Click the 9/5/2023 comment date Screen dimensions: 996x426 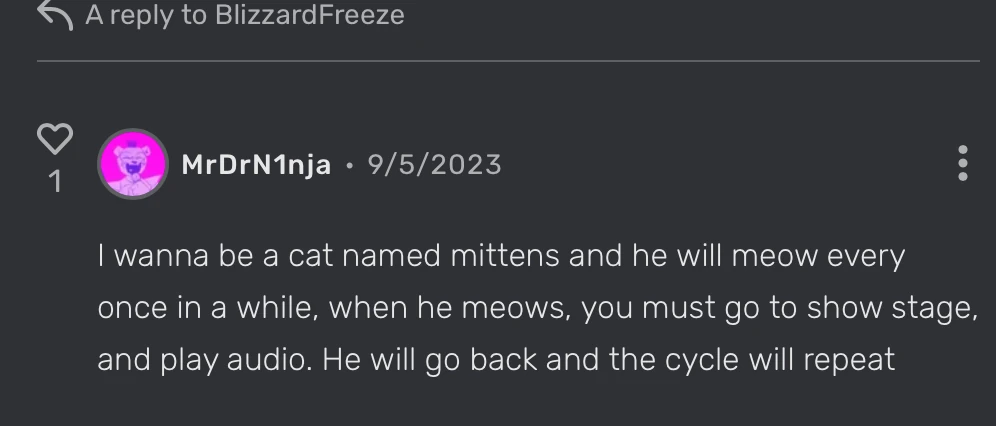[x=434, y=164]
